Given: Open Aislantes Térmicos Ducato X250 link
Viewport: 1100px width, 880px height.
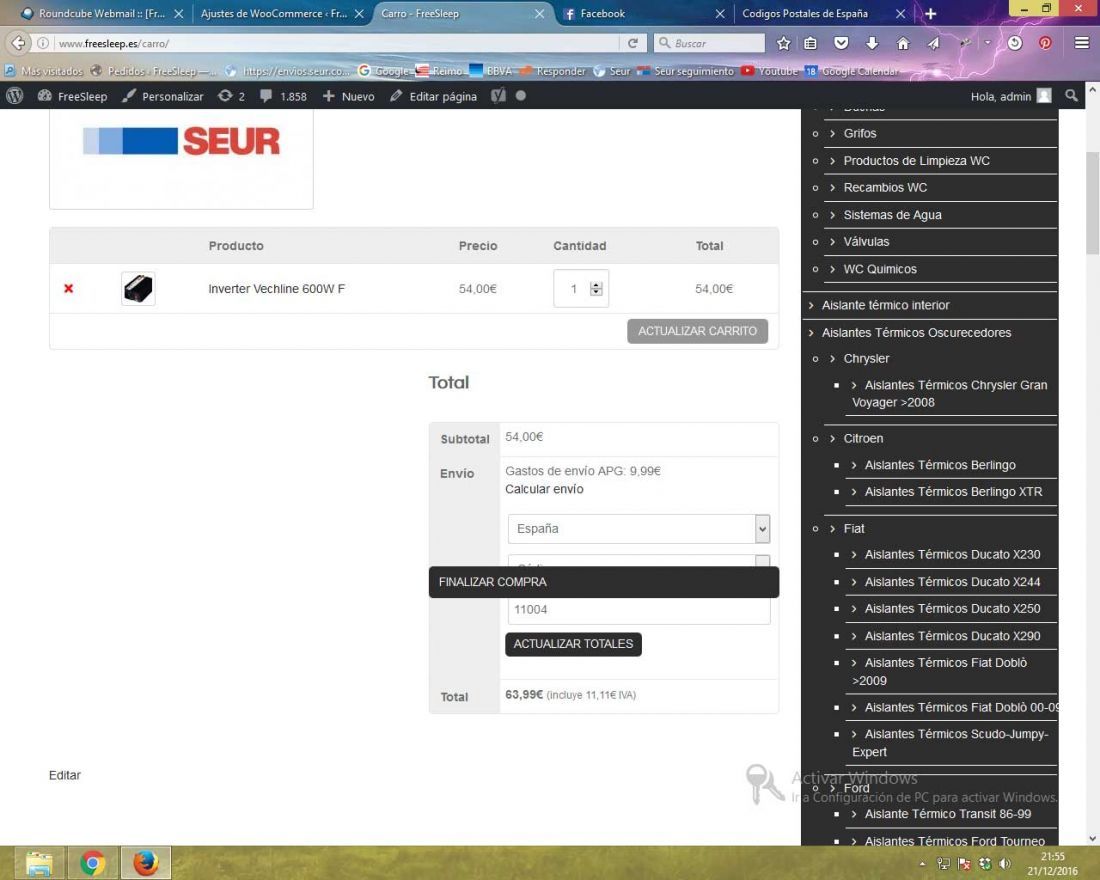Looking at the screenshot, I should tap(952, 608).
